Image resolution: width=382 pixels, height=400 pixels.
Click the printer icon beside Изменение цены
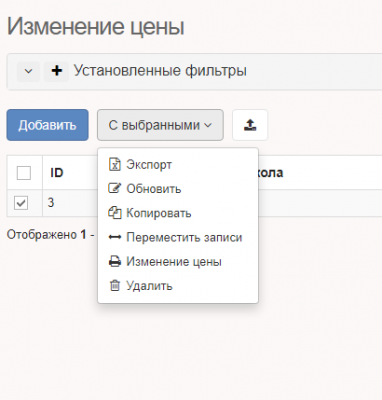pyautogui.click(x=115, y=262)
